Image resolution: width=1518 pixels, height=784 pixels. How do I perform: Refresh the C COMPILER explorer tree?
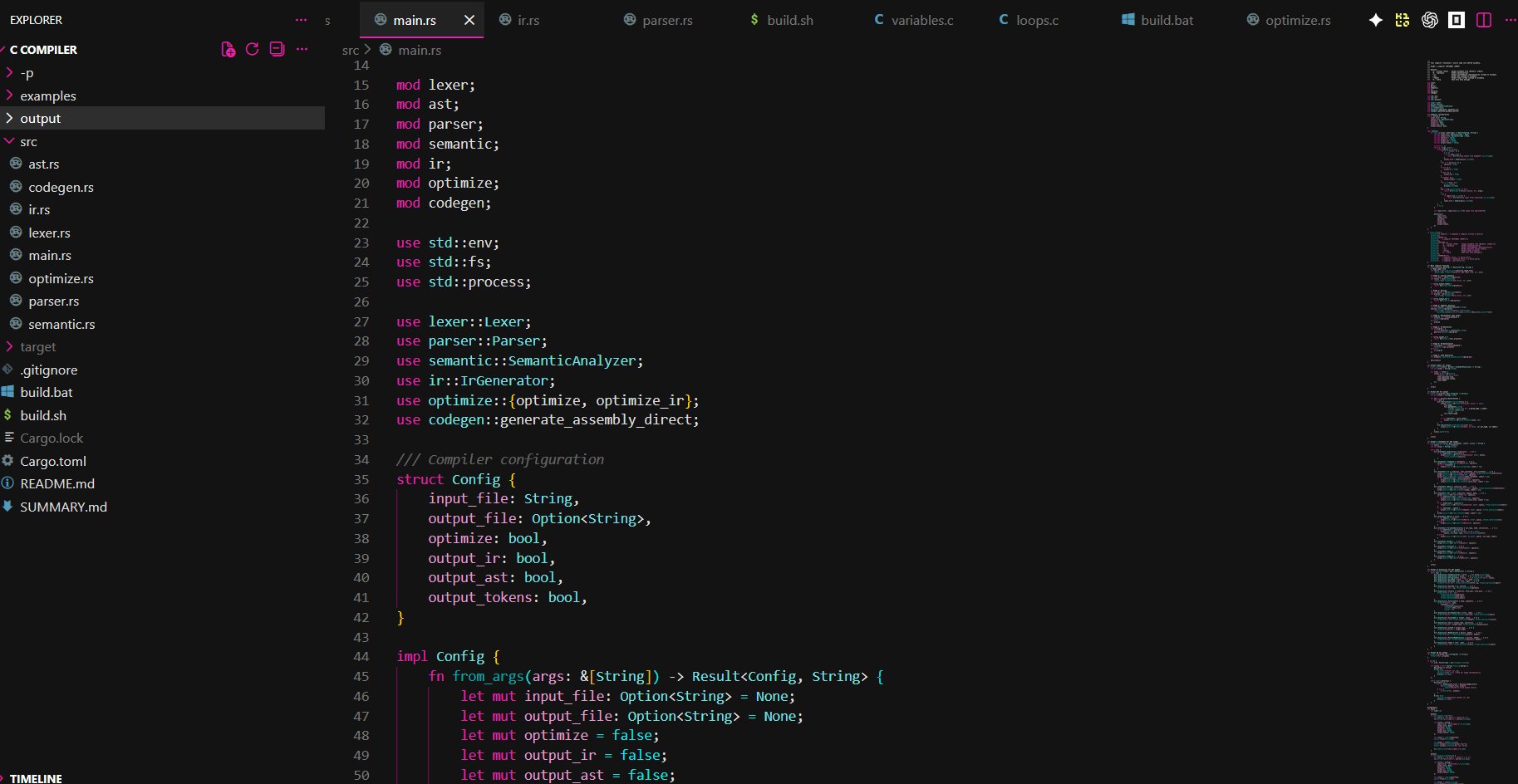tap(253, 50)
